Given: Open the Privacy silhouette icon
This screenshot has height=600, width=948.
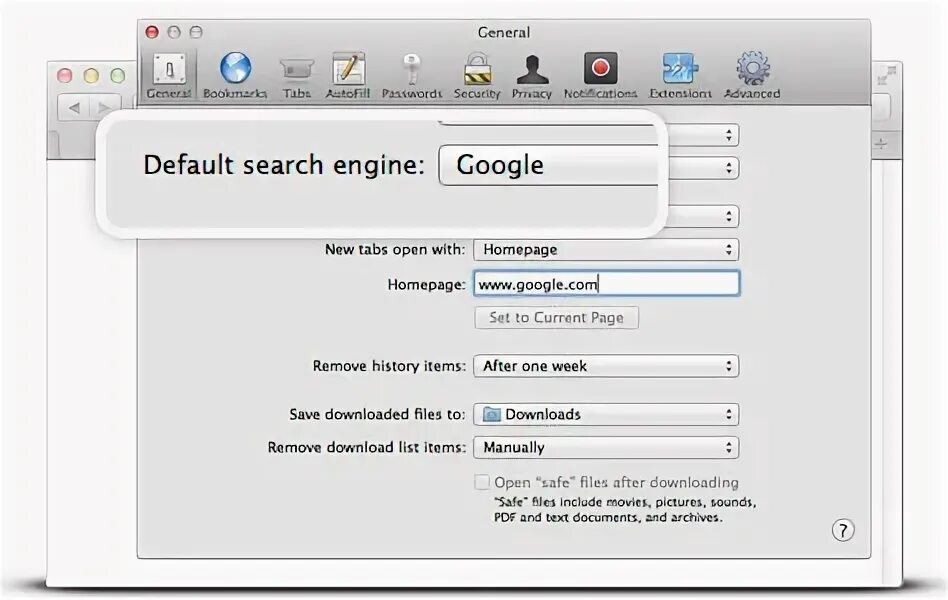Looking at the screenshot, I should coord(532,69).
